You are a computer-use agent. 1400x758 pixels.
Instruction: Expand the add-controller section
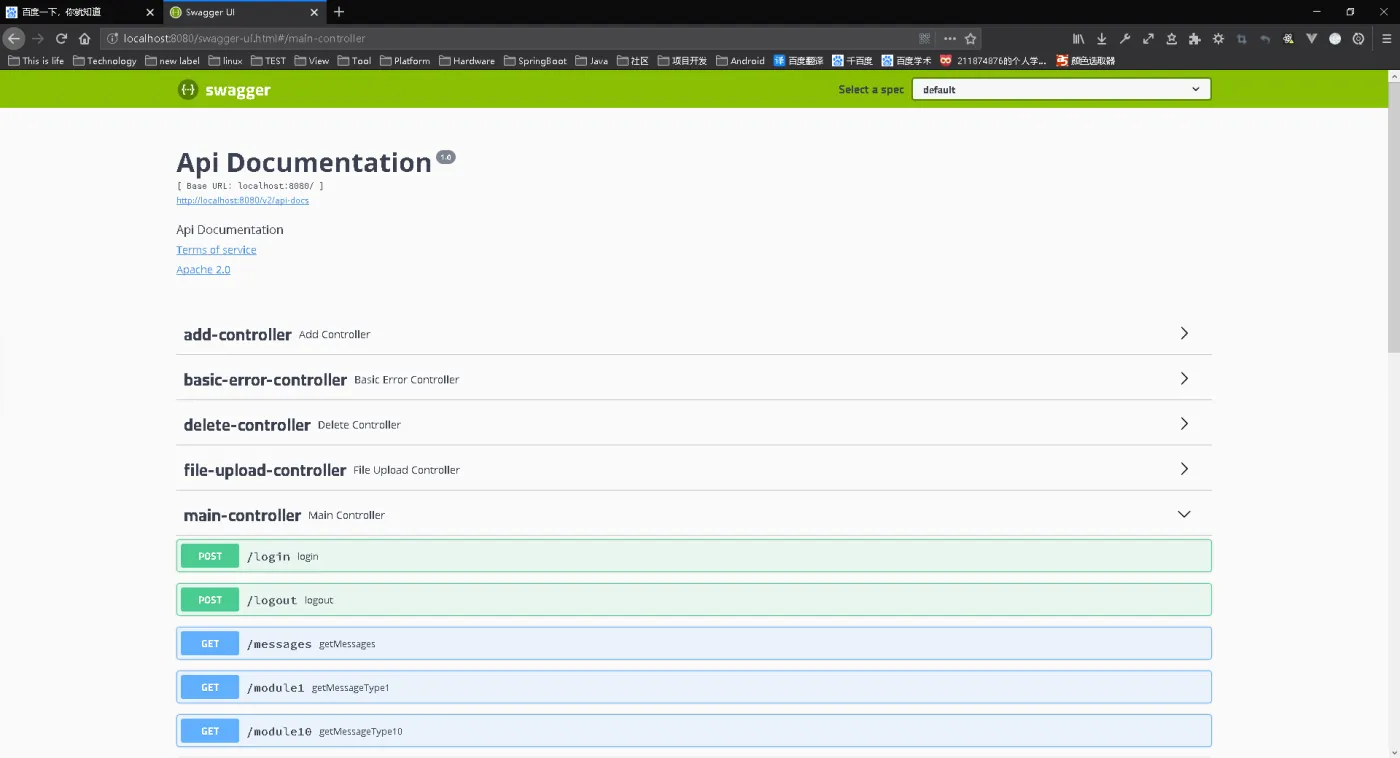694,334
